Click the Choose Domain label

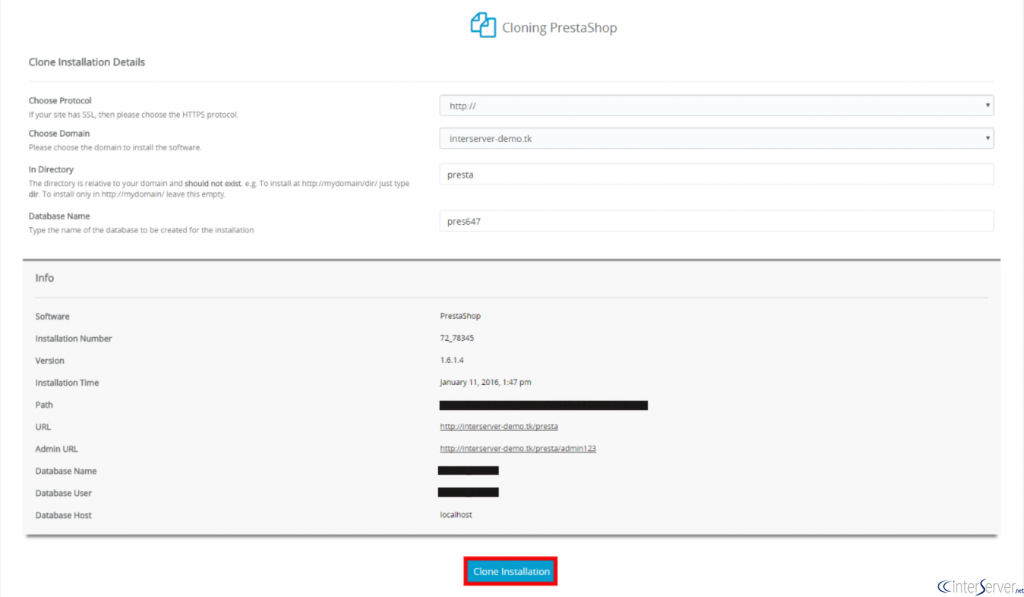click(59, 133)
